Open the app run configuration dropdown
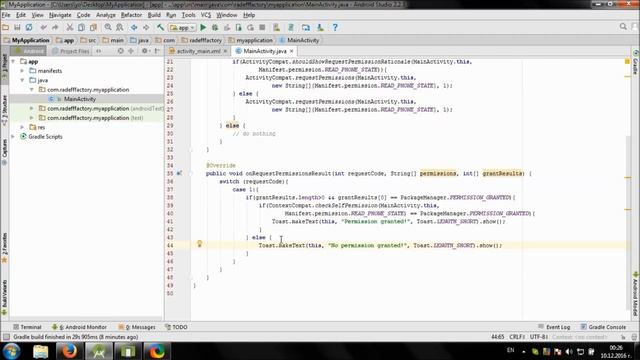Viewport: 640px width, 360px height. tap(182, 28)
